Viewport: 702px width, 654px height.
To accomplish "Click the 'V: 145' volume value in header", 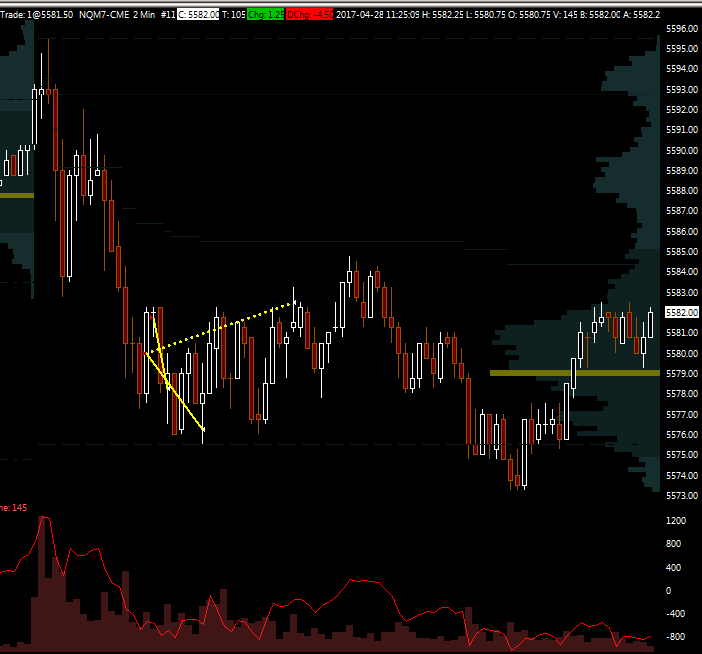I will 565,15.
